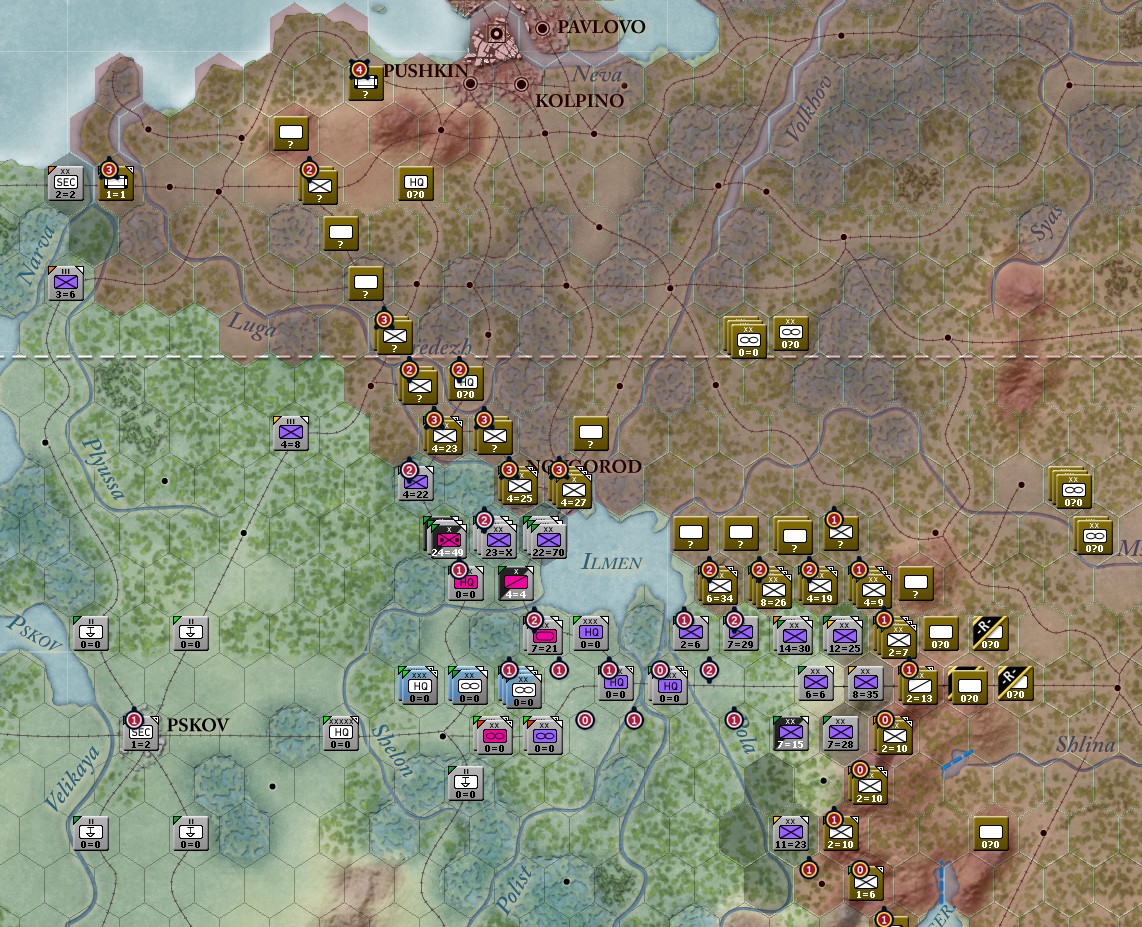
Task: Select the pink armored 0=0 division
Action: (494, 735)
